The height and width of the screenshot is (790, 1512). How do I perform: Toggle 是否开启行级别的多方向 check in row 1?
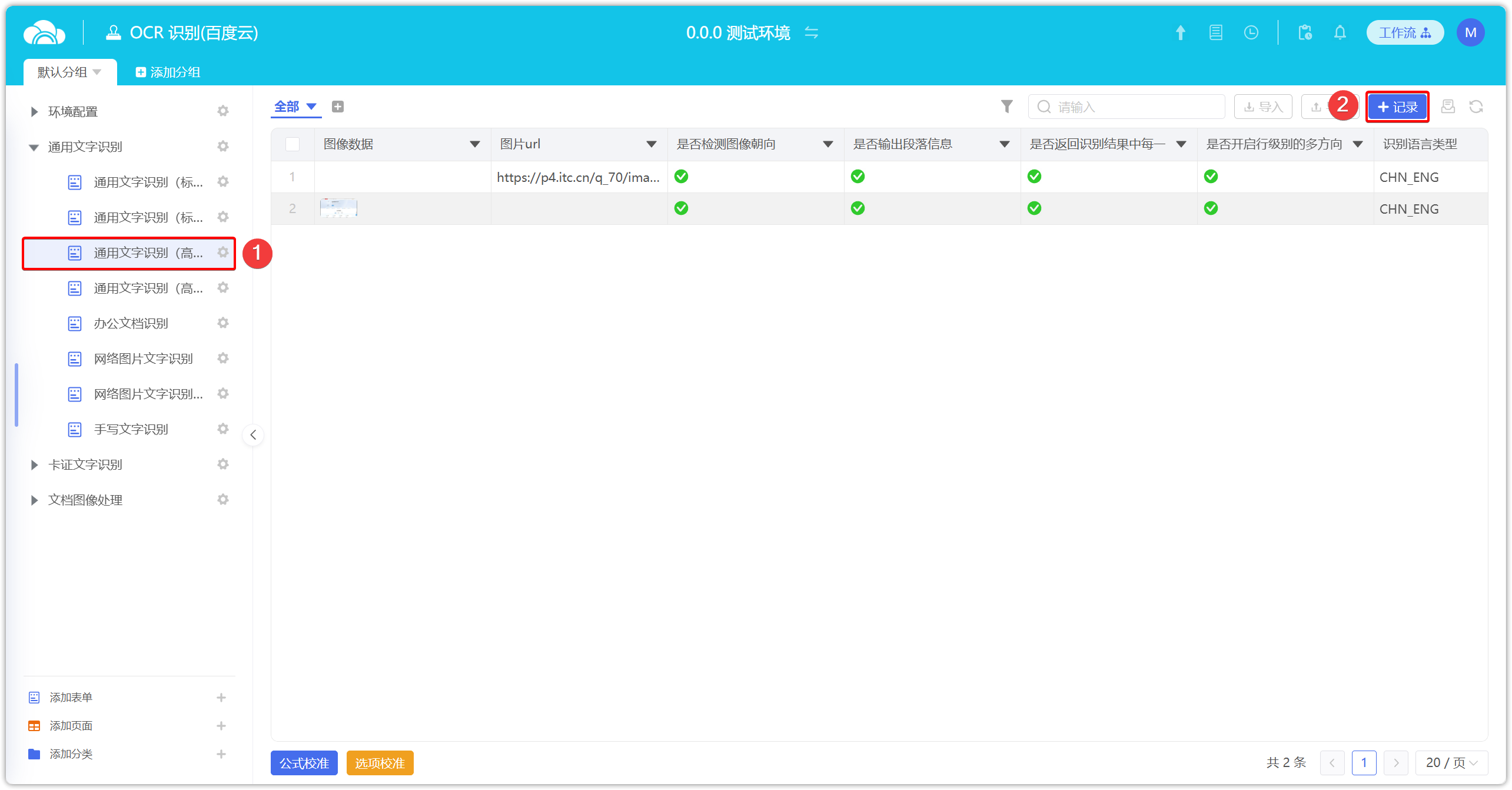[1211, 177]
